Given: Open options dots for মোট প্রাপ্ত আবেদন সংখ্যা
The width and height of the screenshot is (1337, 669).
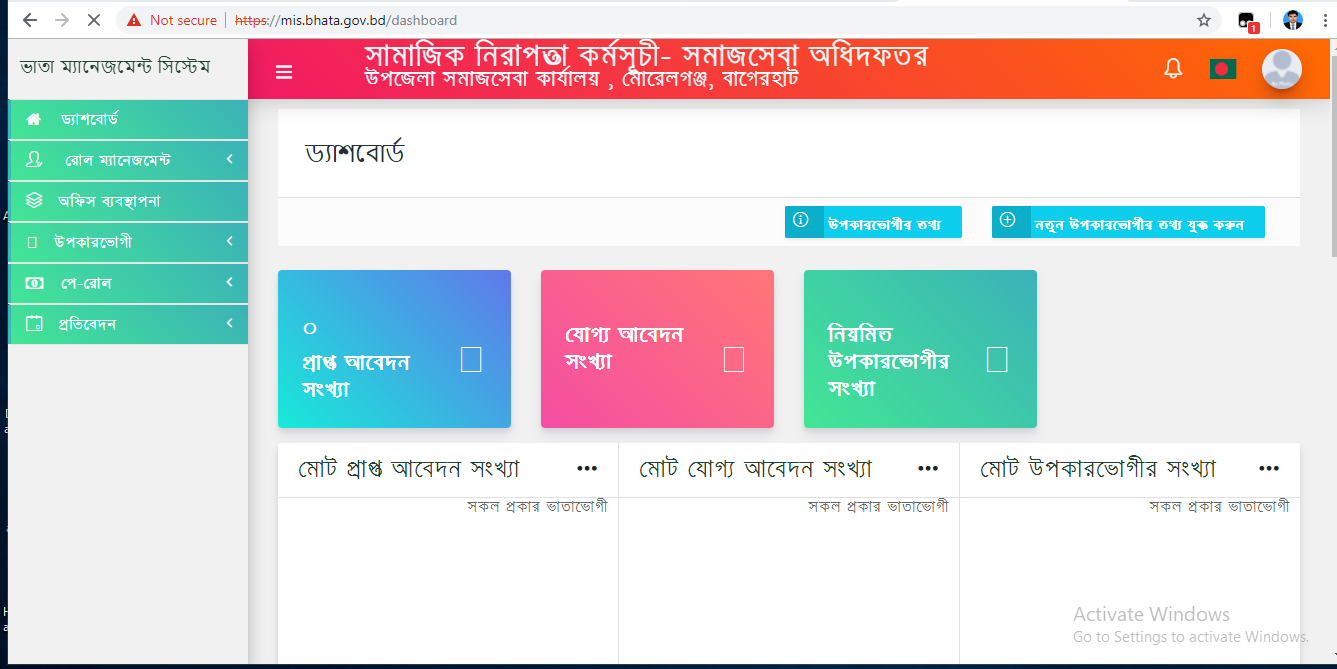Looking at the screenshot, I should coord(587,469).
